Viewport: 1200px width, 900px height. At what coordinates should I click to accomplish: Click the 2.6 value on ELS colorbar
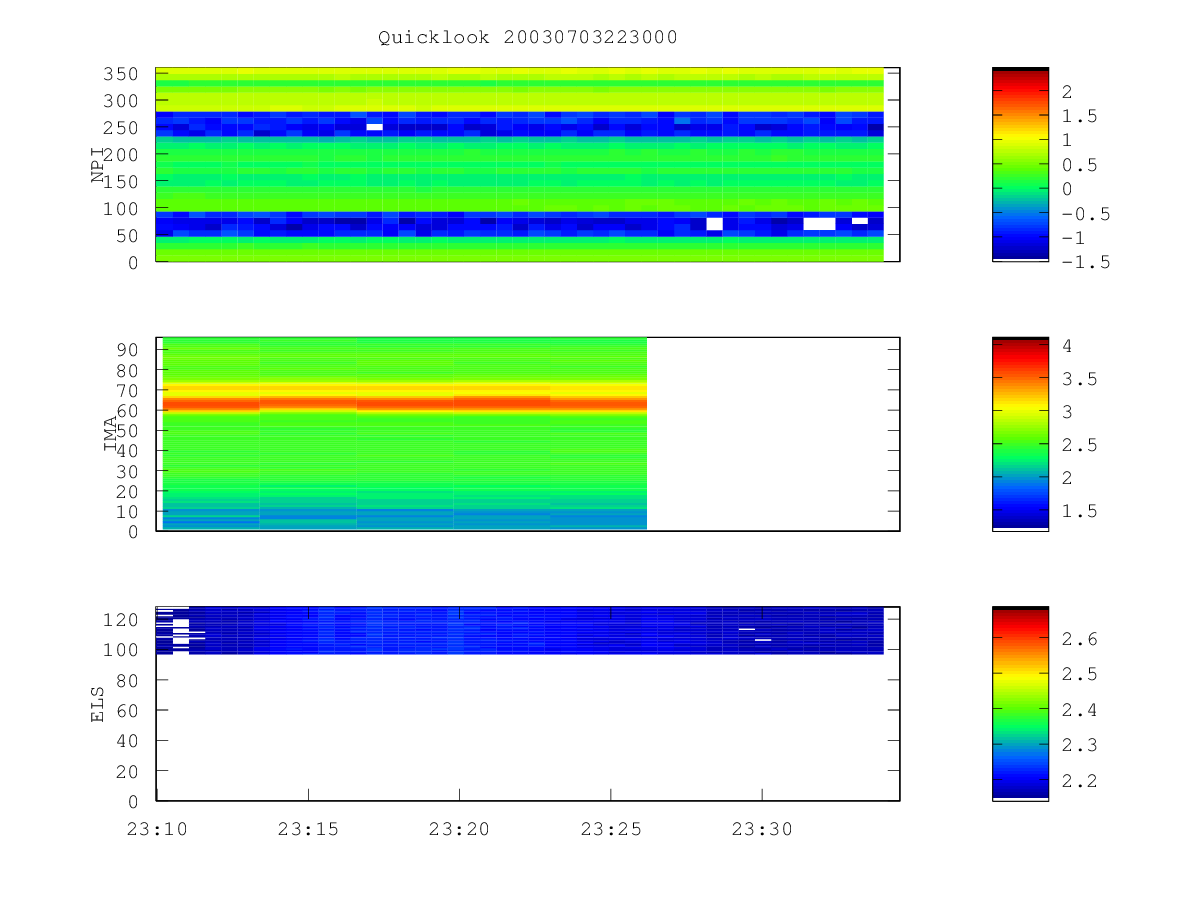click(1079, 638)
